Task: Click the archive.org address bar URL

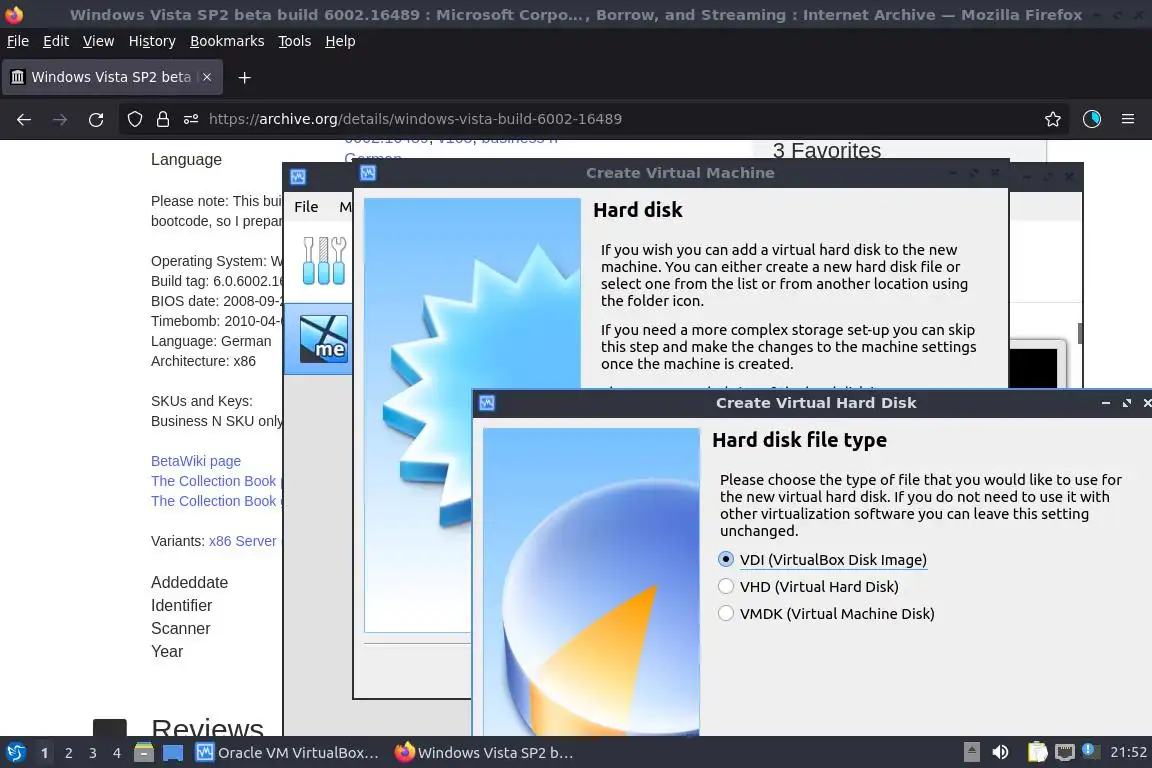Action: (415, 119)
